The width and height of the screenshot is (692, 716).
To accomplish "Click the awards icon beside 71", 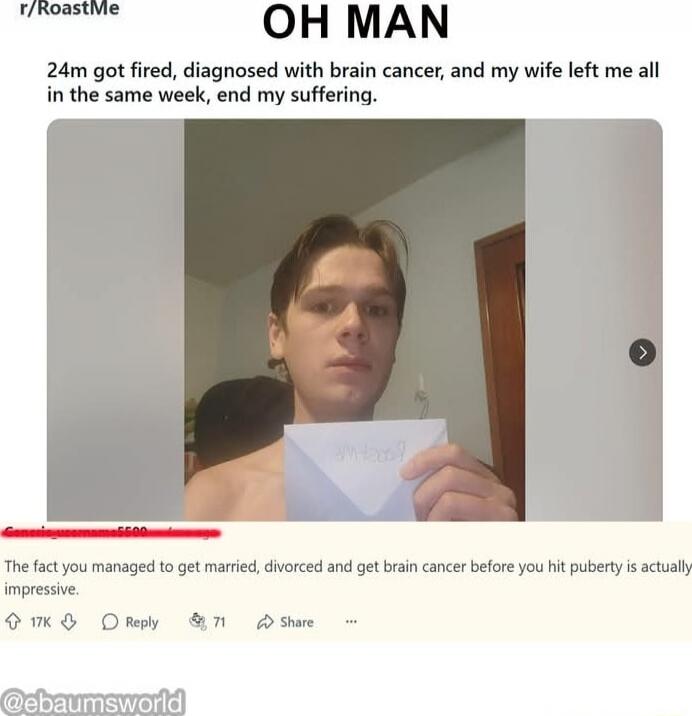I will pyautogui.click(x=198, y=621).
